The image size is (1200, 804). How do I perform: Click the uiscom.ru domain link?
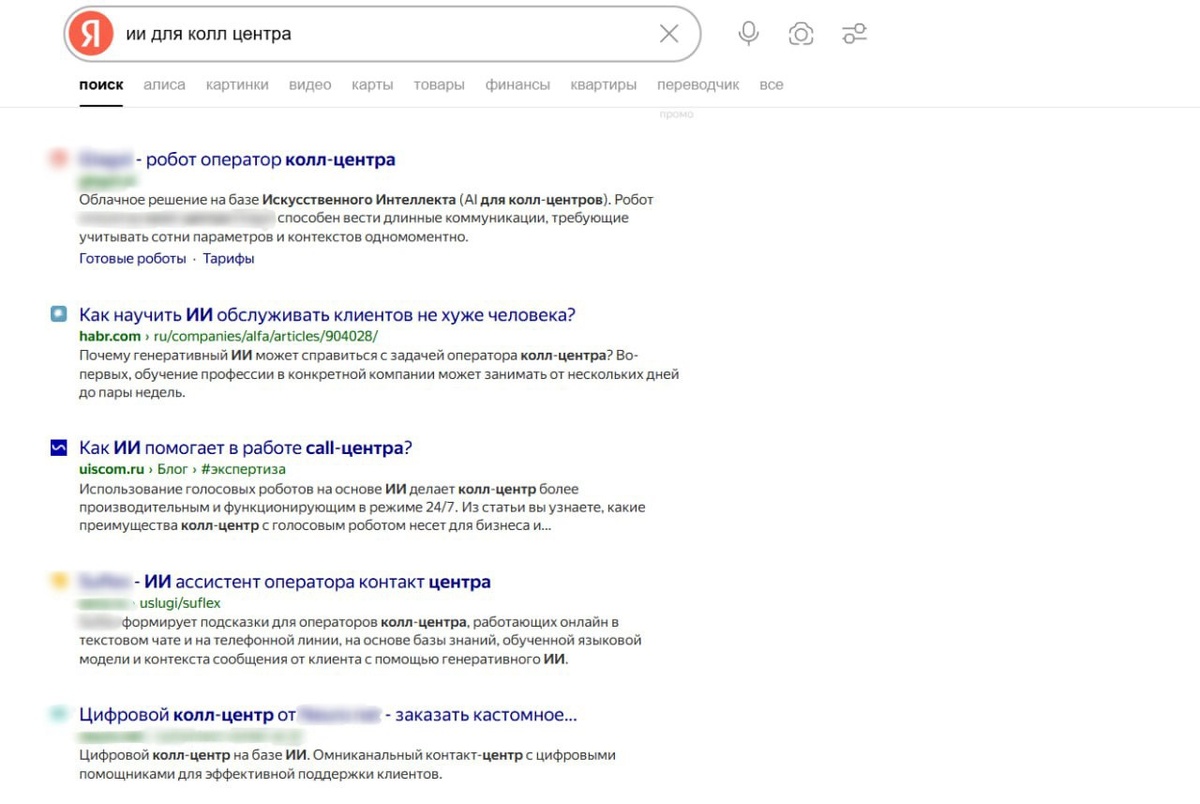(112, 469)
